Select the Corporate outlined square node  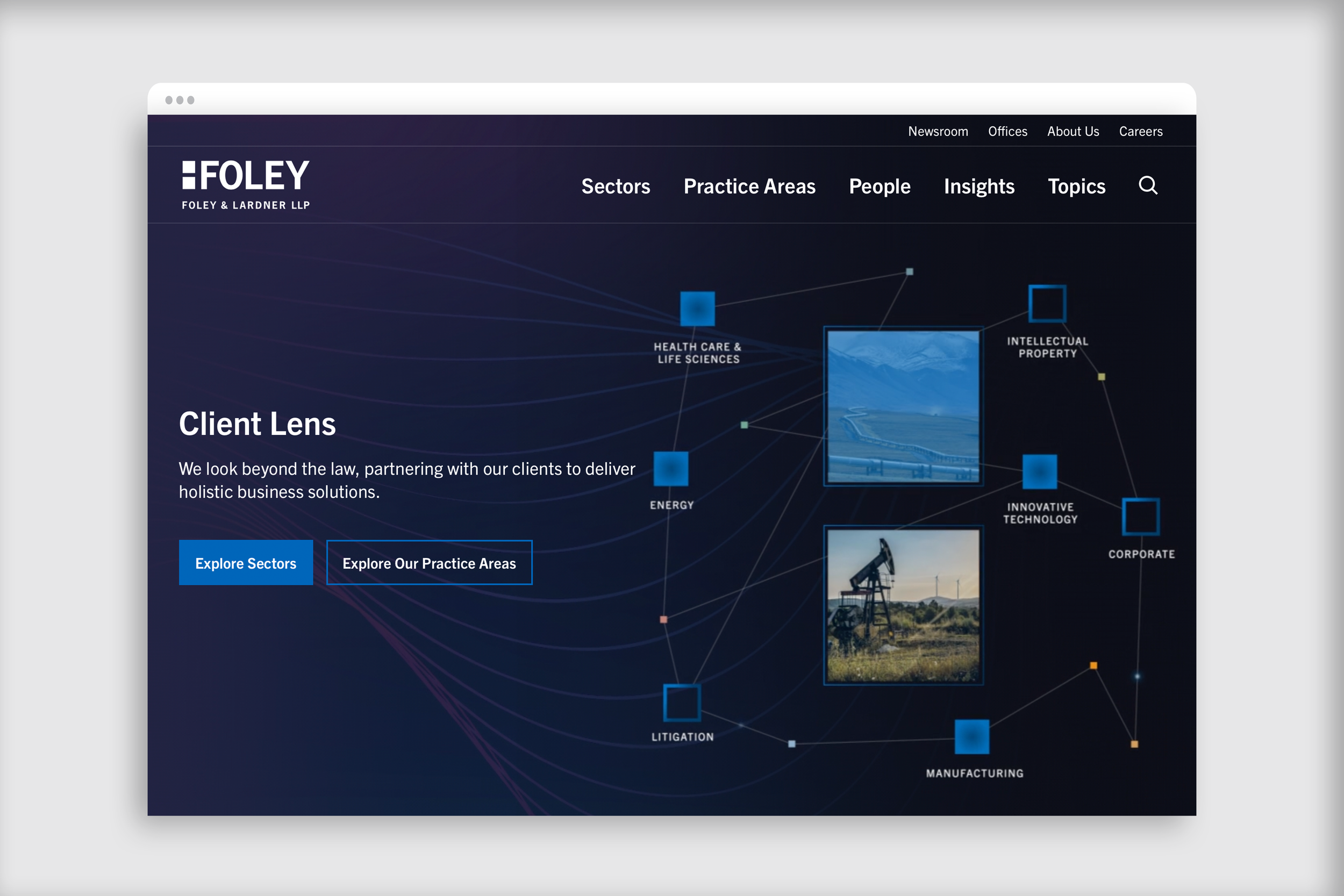click(x=1141, y=517)
